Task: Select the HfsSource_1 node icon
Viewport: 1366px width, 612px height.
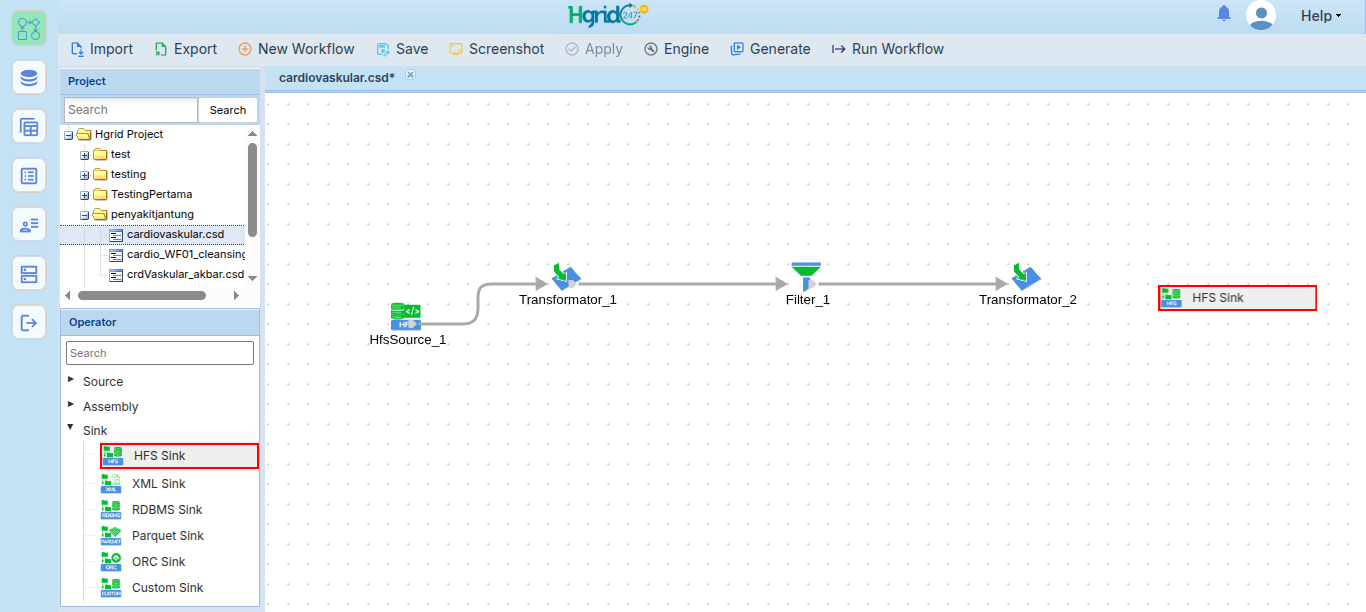Action: click(406, 316)
